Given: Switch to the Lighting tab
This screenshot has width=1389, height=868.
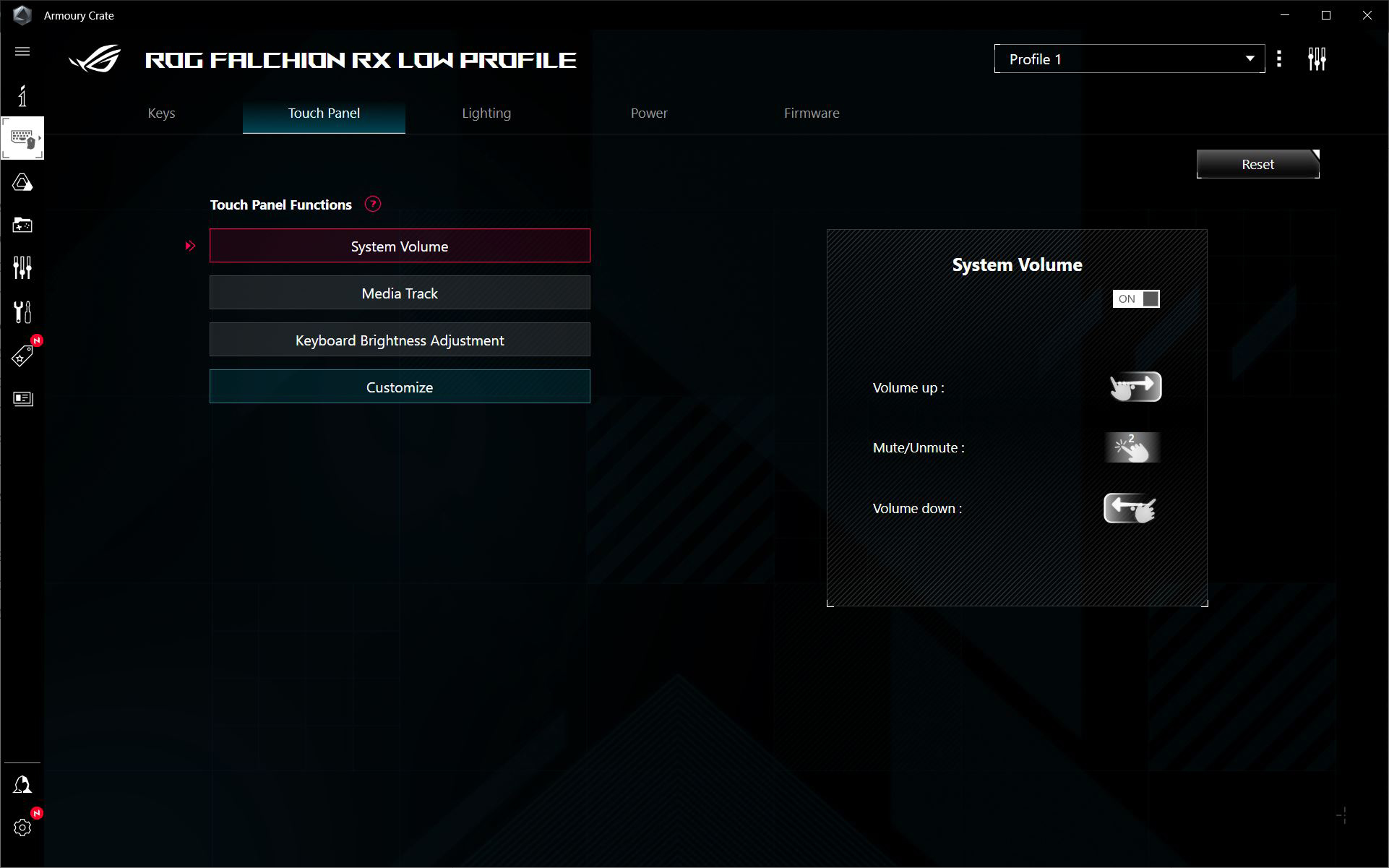Looking at the screenshot, I should [x=486, y=113].
